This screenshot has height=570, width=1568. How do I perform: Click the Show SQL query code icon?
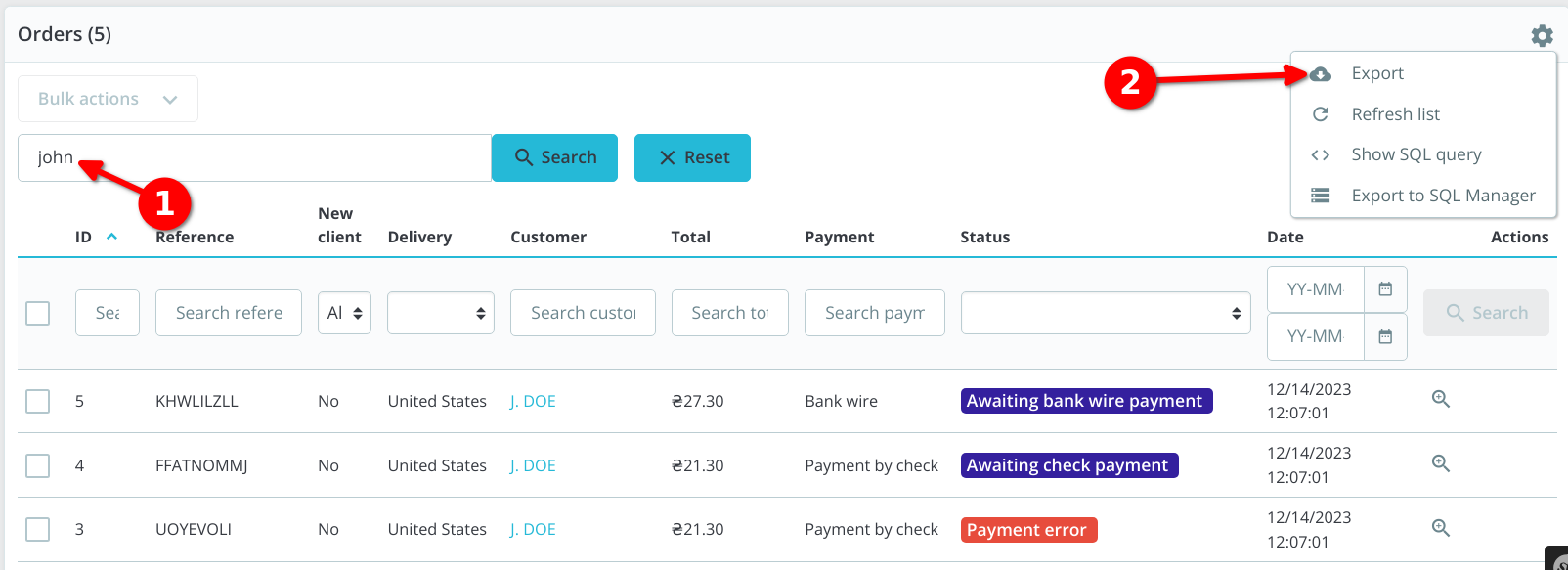point(1321,154)
